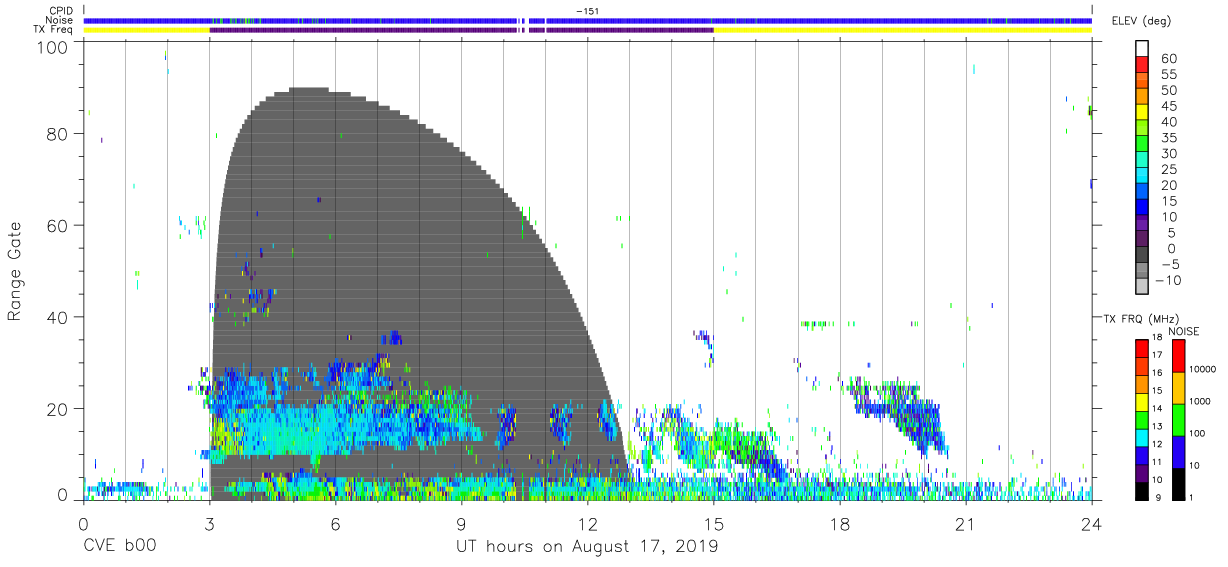Click the ELEV (deg) color bar title
This screenshot has height=567, width=1228.
tap(1141, 21)
